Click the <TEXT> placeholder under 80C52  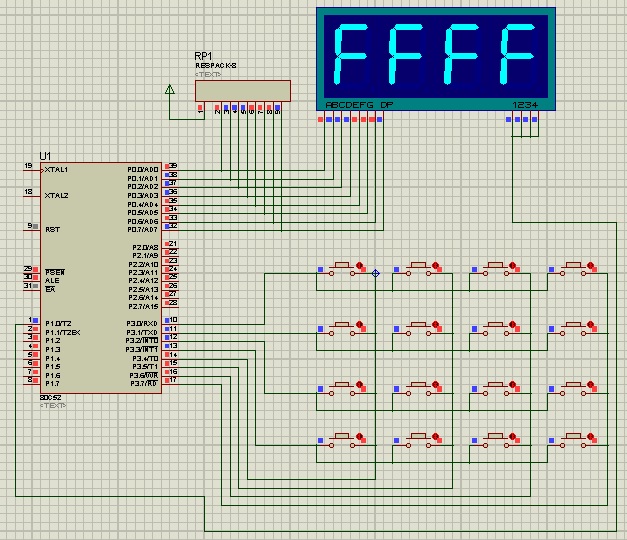coord(53,406)
